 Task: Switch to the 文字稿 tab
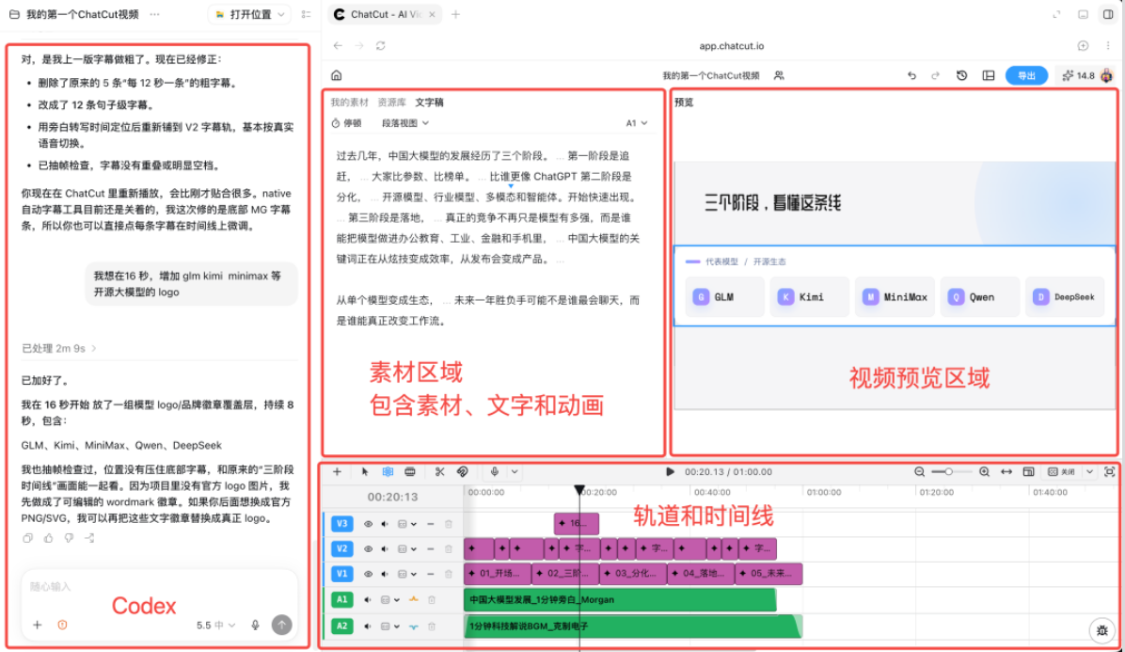429,103
